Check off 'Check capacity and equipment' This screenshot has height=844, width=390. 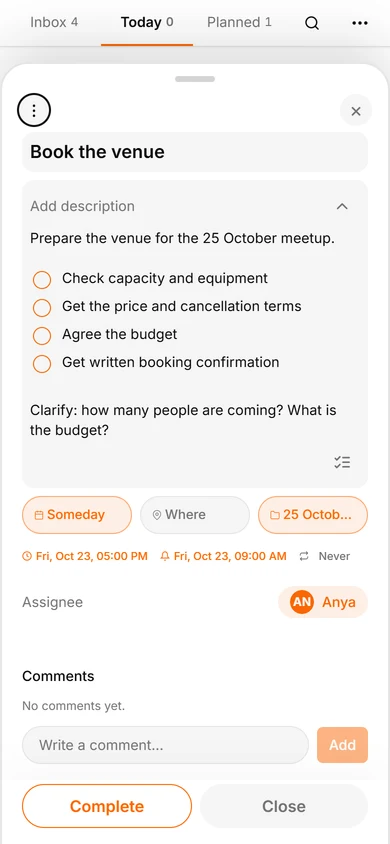coord(42,280)
